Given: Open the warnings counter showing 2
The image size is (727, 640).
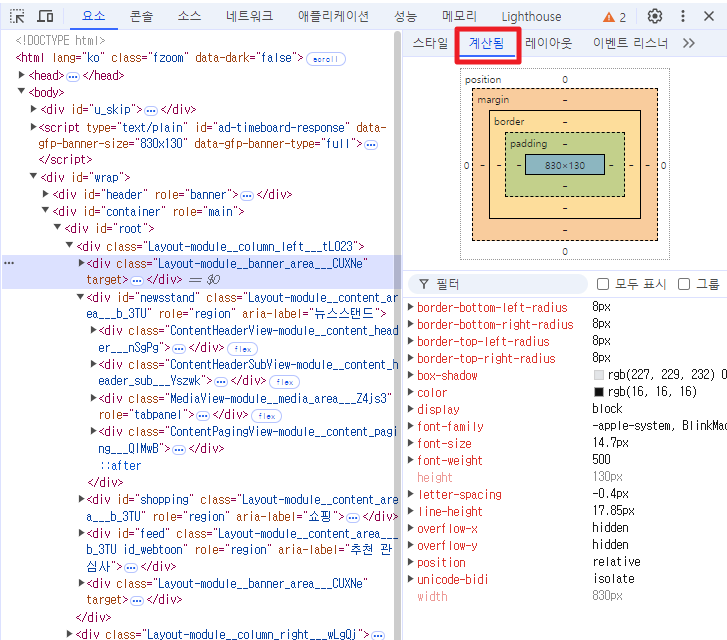Looking at the screenshot, I should click(x=614, y=17).
